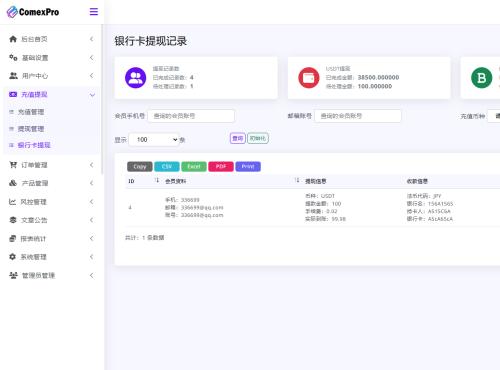This screenshot has width=500, height=370.
Task: Click the 100.000000 pending amount
Action: [x=375, y=86]
